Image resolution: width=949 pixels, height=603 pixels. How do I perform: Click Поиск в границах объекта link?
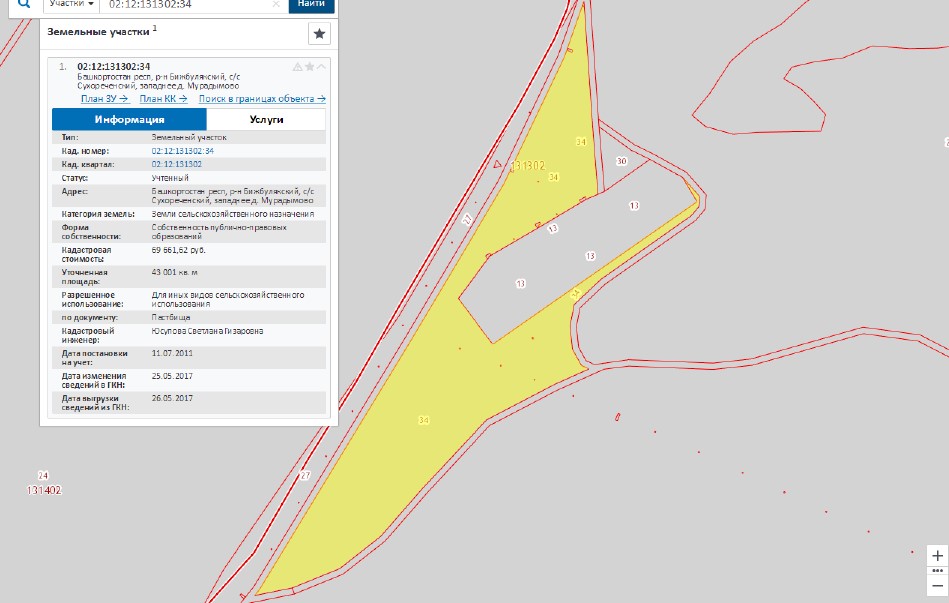[262, 99]
